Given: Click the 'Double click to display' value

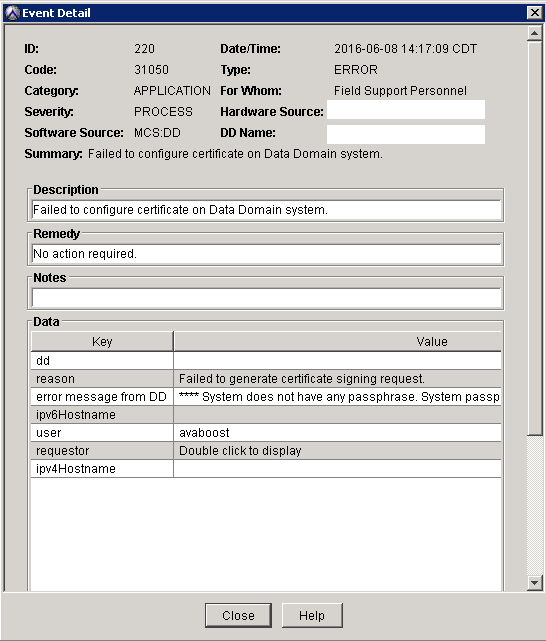Looking at the screenshot, I should 338,450.
